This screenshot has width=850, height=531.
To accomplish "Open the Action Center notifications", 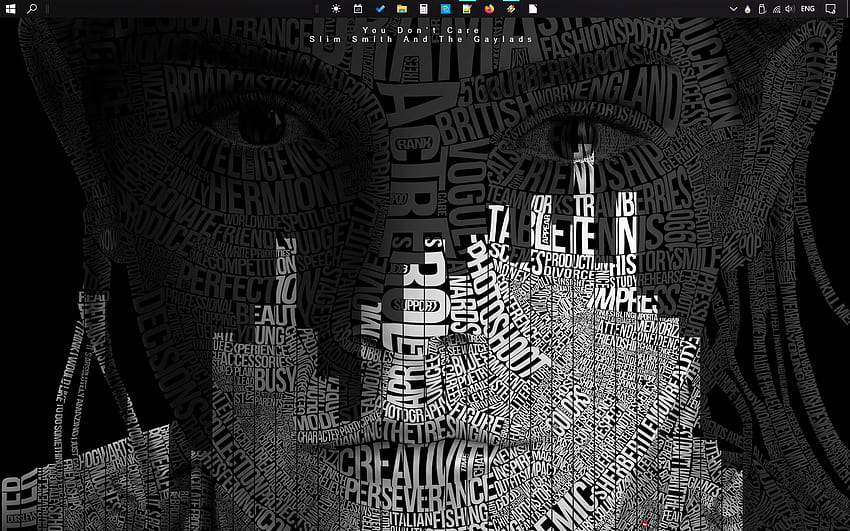I will (x=830, y=9).
